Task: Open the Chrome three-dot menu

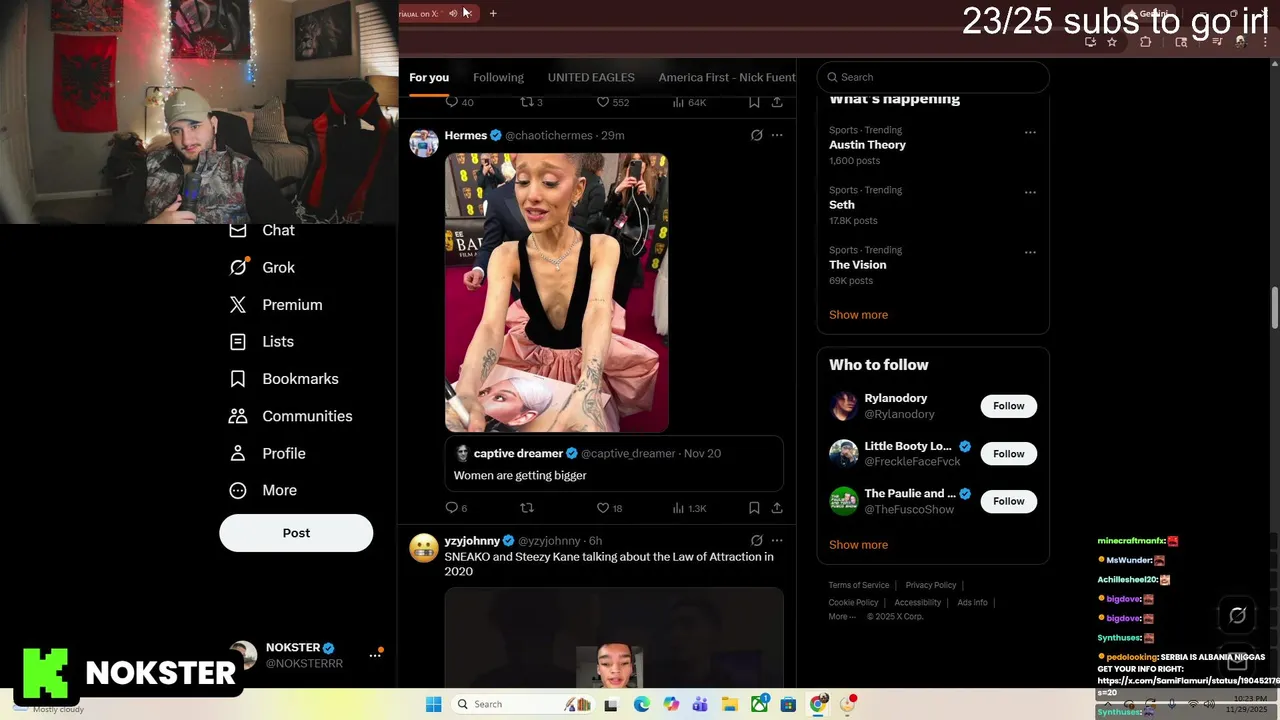Action: coord(1266,42)
